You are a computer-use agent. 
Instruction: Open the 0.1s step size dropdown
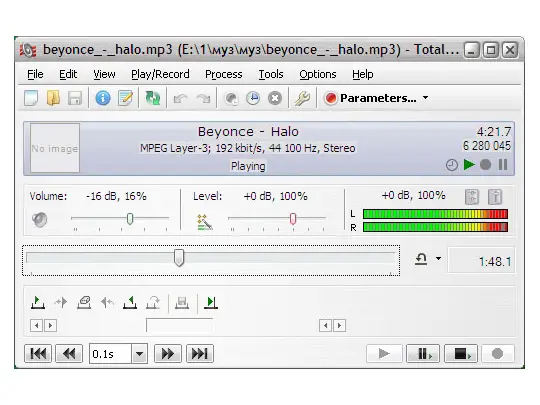click(x=139, y=354)
